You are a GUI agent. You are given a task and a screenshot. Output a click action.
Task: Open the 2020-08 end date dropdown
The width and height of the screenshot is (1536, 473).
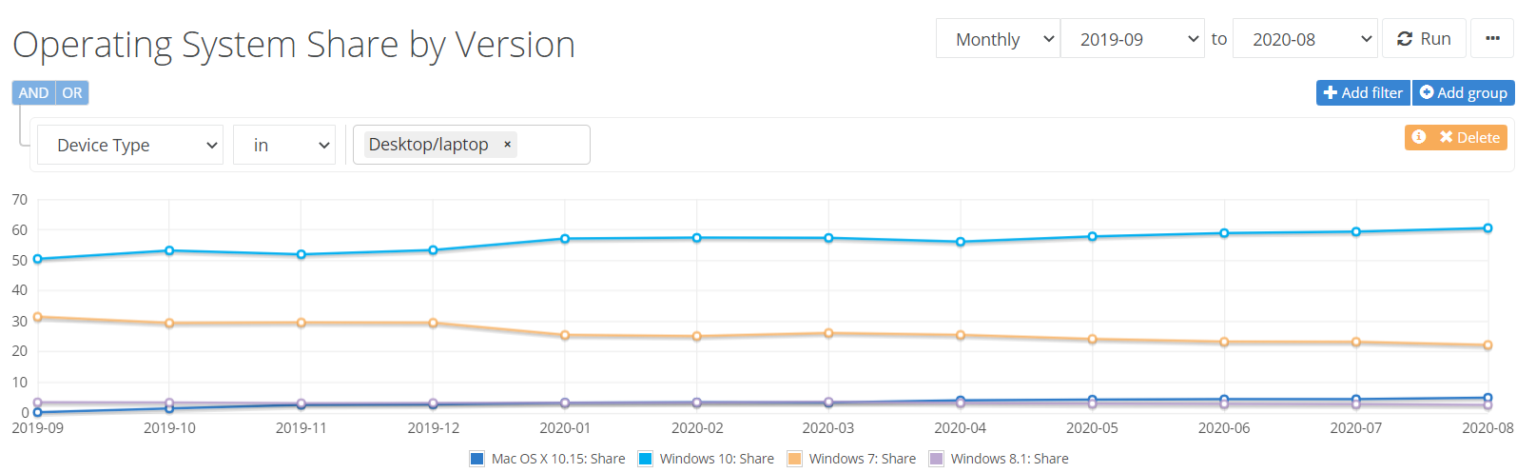[x=1305, y=39]
